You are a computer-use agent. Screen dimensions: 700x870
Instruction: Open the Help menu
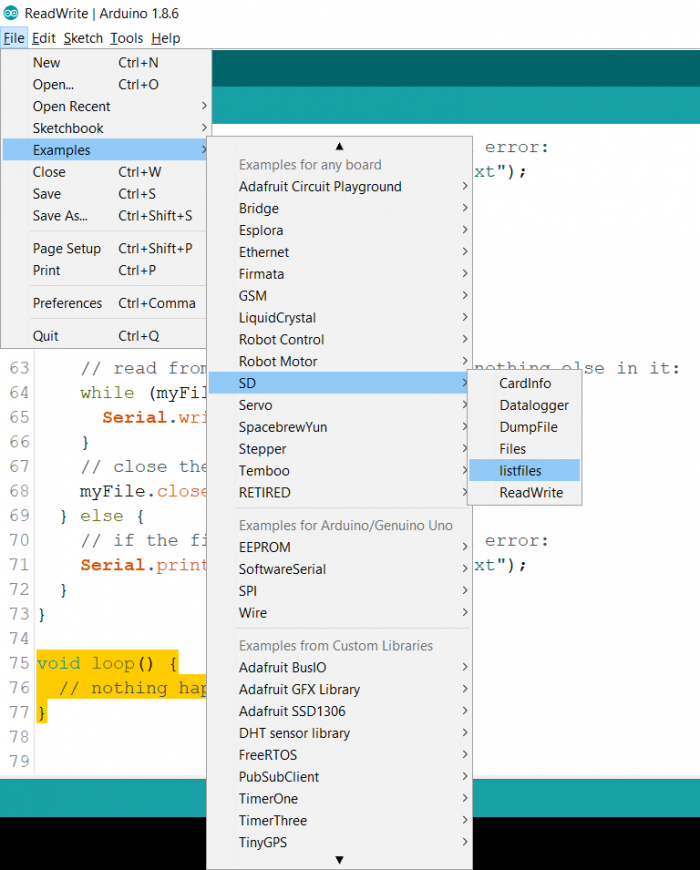[166, 38]
